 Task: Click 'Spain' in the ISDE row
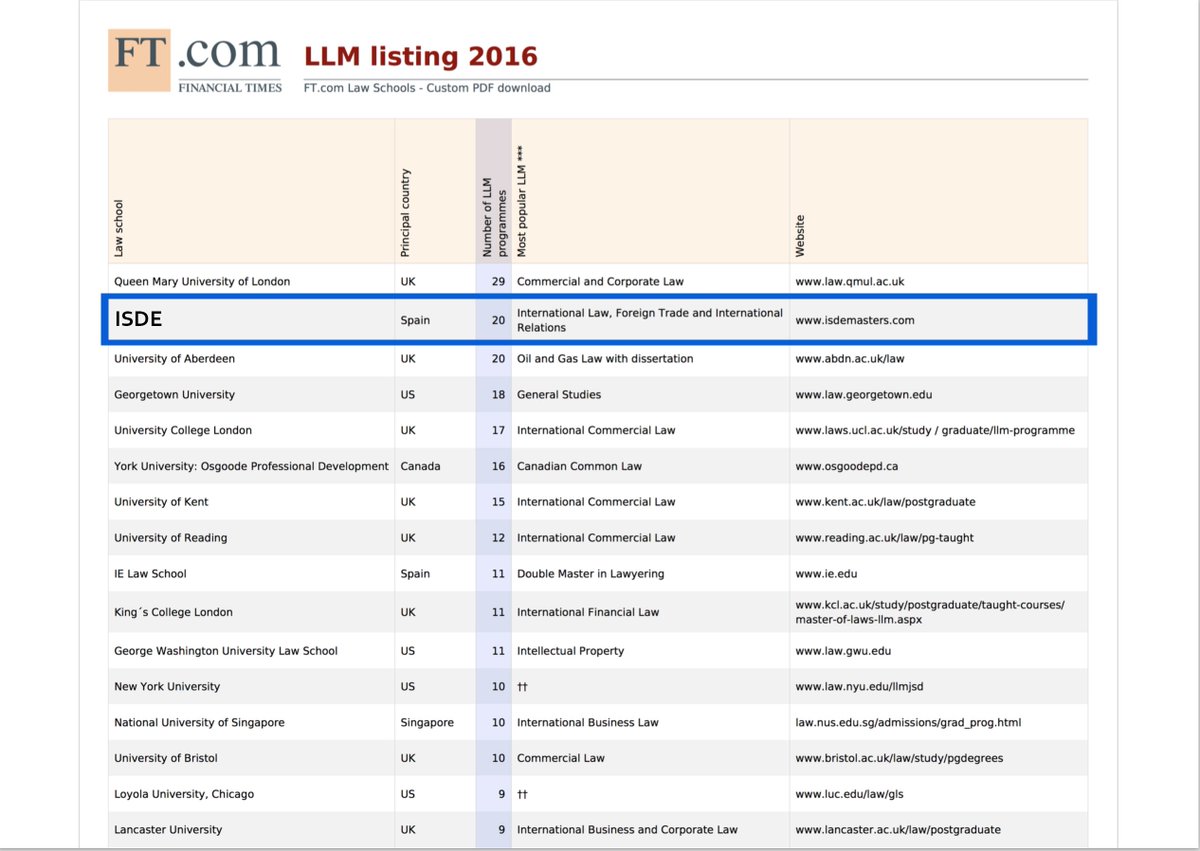tap(415, 320)
